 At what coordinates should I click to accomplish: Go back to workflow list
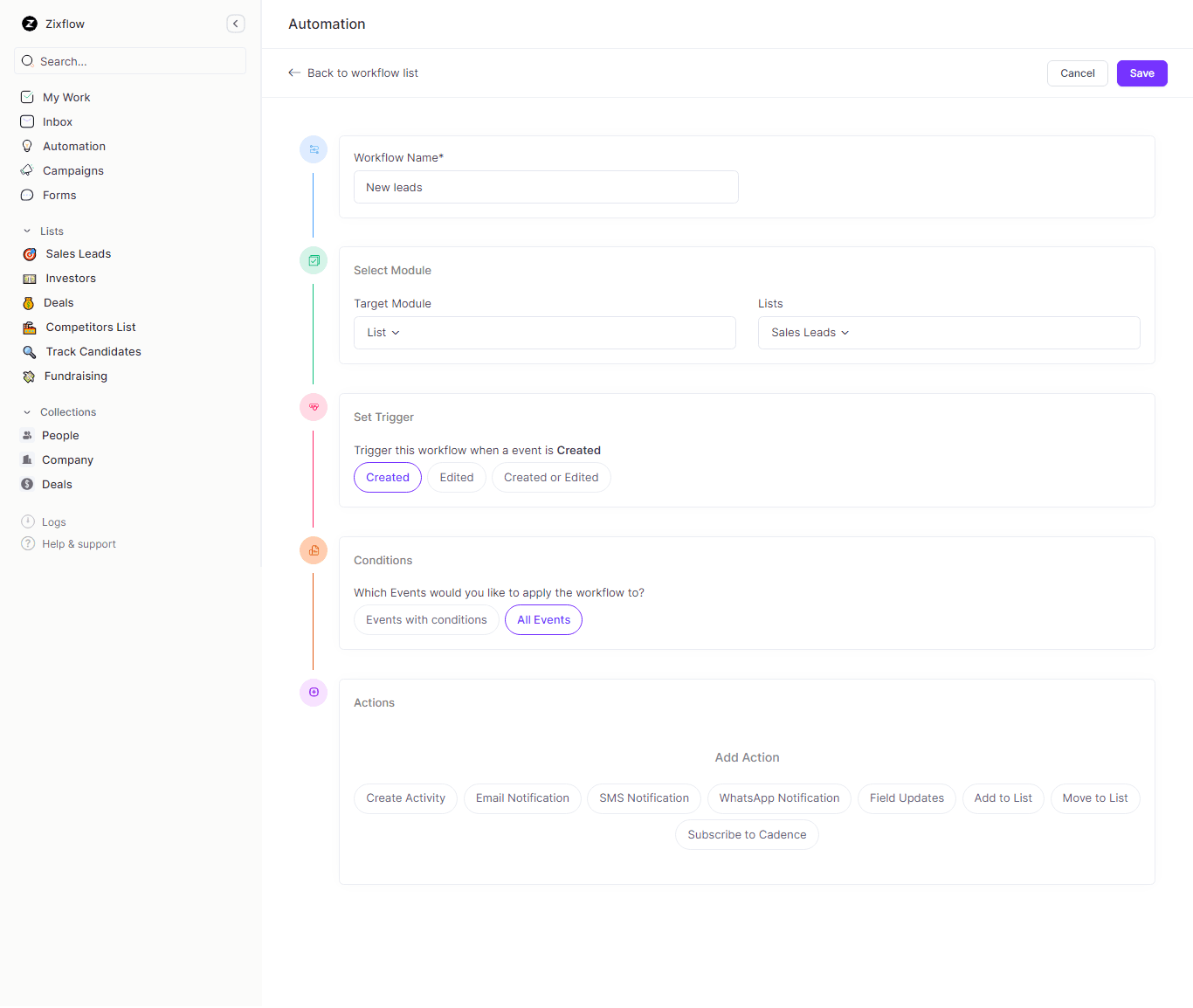tap(353, 72)
